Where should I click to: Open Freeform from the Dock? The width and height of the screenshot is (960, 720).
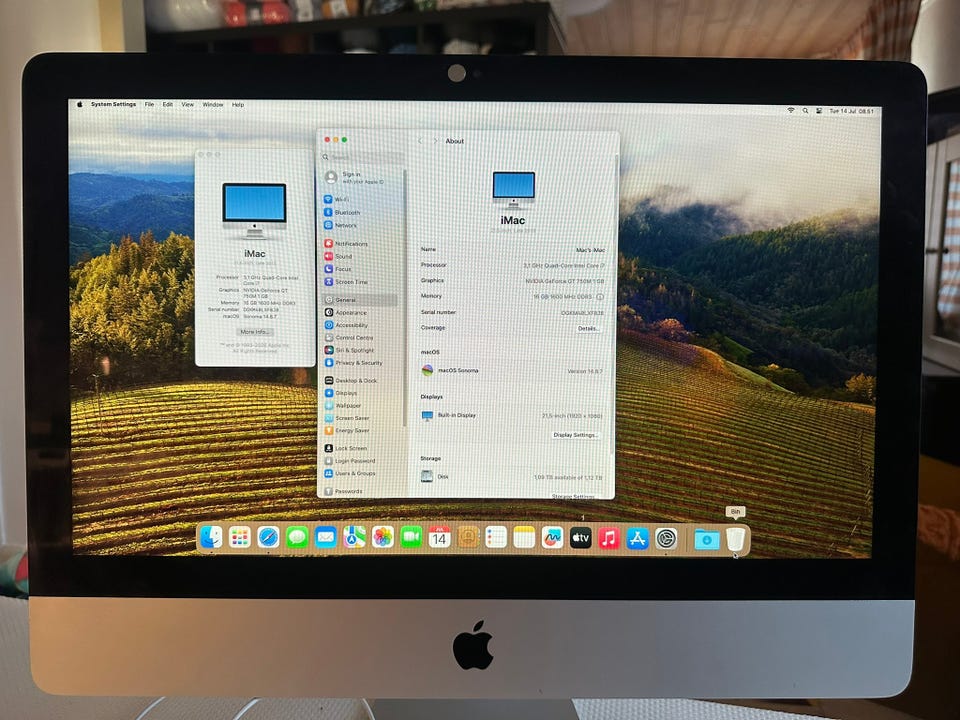(552, 538)
